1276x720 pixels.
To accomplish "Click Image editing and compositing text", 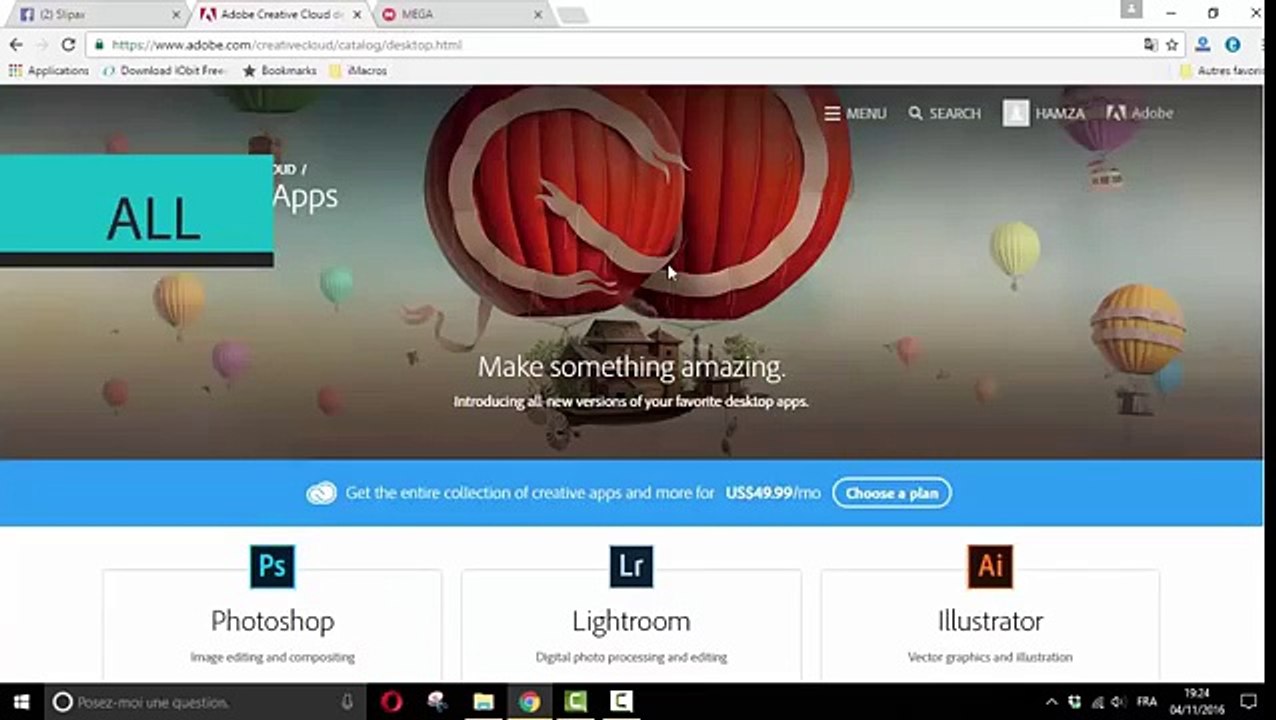I will click(272, 657).
